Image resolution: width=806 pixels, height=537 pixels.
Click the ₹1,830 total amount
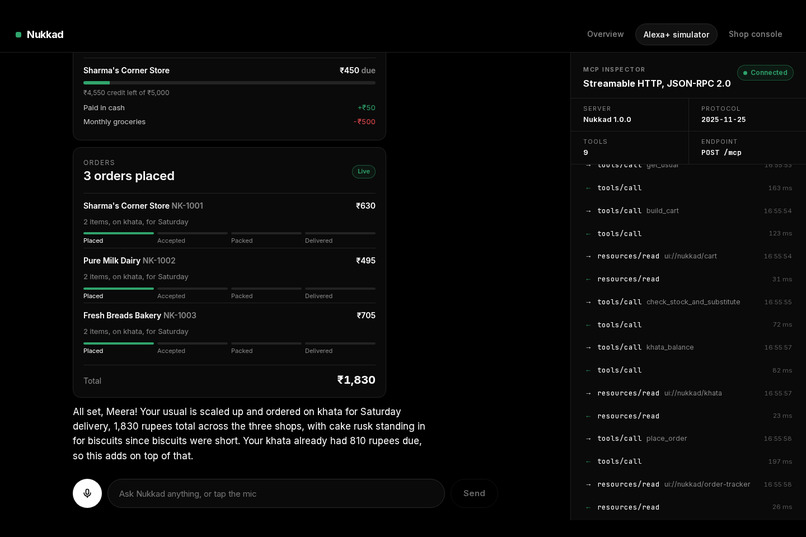point(356,380)
